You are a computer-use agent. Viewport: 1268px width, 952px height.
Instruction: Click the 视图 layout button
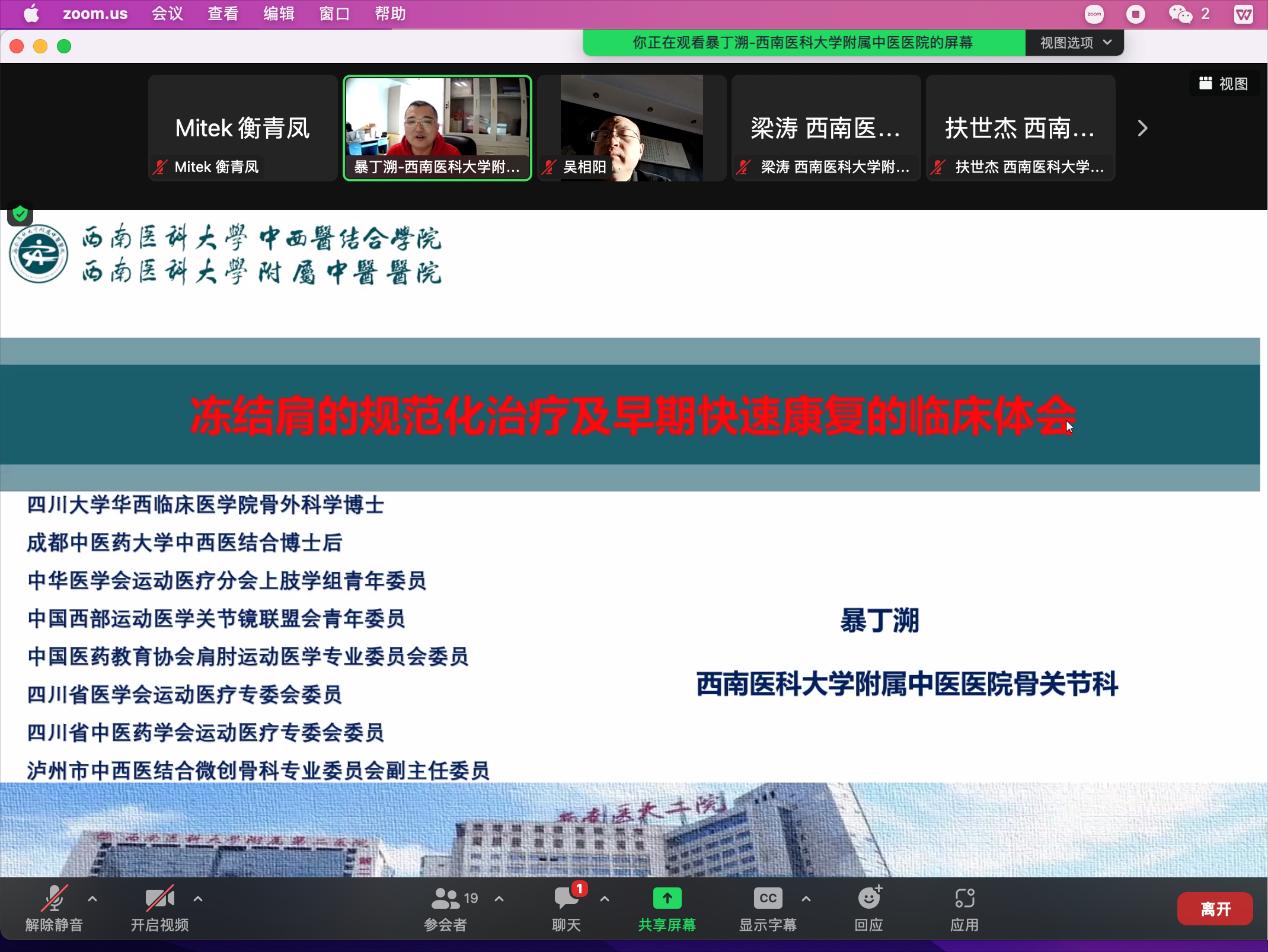(1224, 84)
